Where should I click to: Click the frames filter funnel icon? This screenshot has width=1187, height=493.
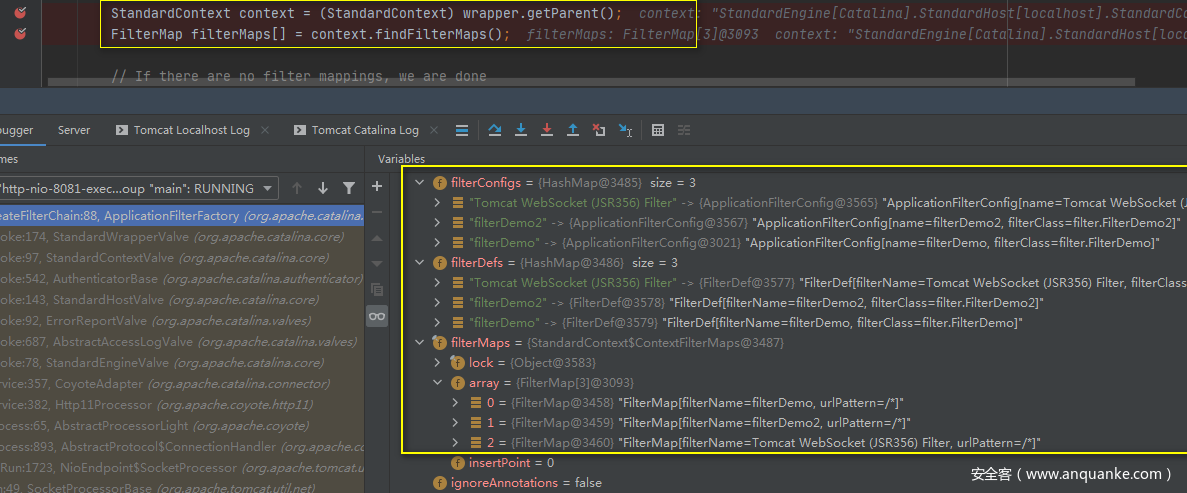tap(349, 188)
